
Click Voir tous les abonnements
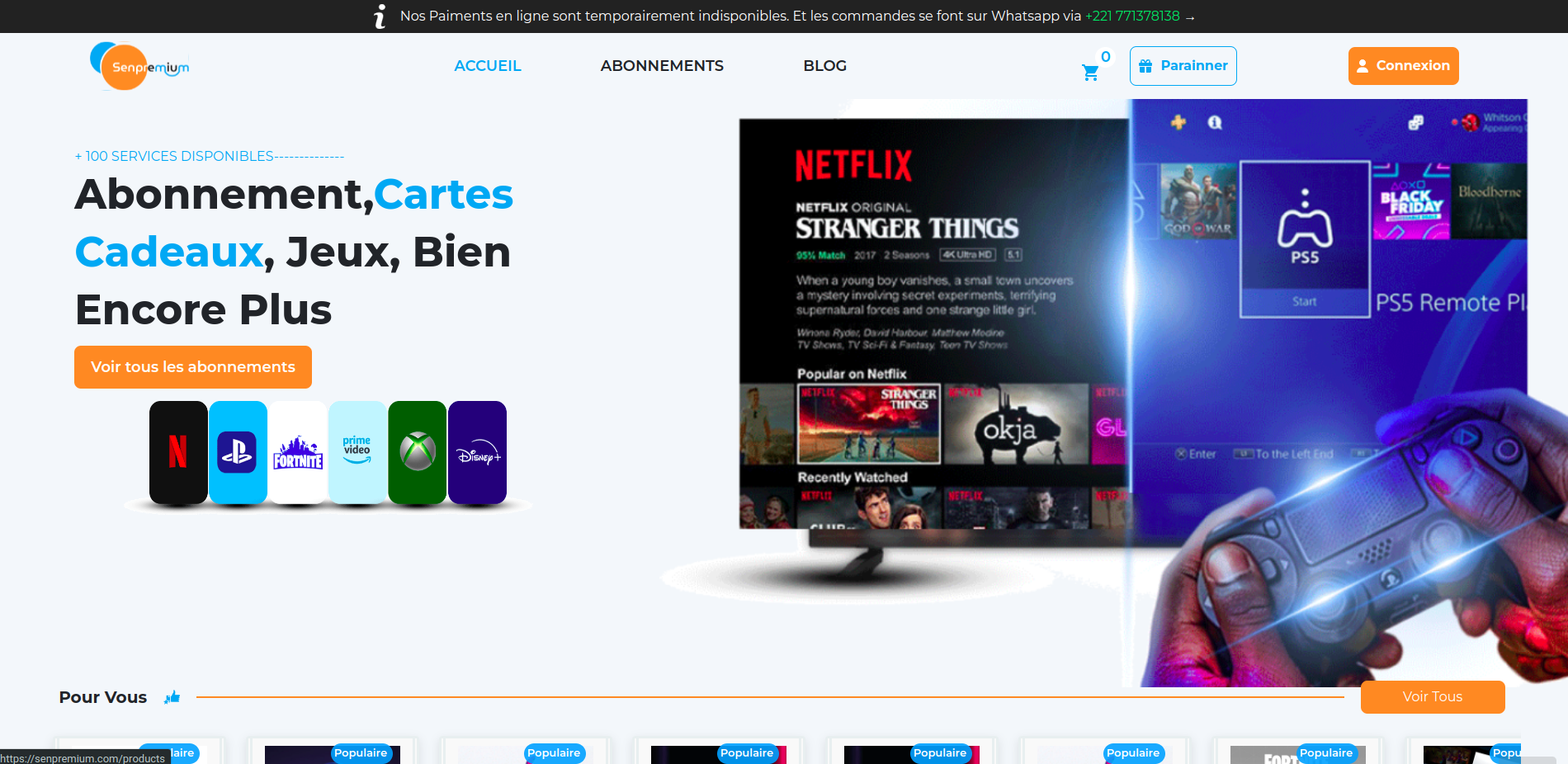(x=192, y=367)
